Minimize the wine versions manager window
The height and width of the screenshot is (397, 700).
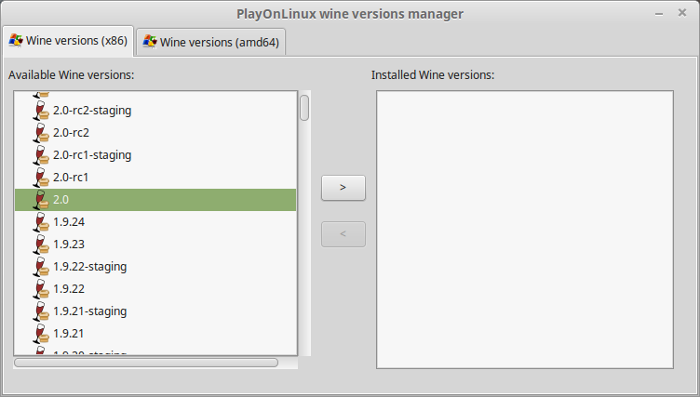pyautogui.click(x=659, y=14)
